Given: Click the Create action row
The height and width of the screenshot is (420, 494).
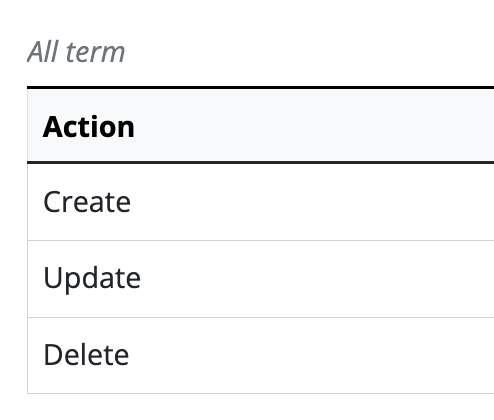Looking at the screenshot, I should (261, 202).
